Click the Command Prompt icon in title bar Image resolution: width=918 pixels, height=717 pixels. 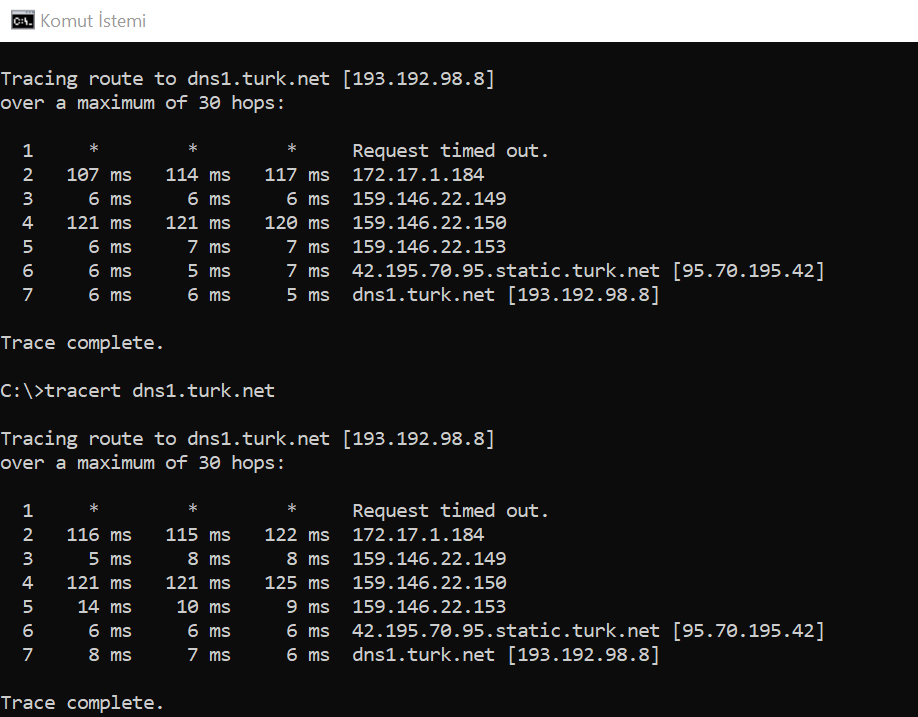coord(23,20)
